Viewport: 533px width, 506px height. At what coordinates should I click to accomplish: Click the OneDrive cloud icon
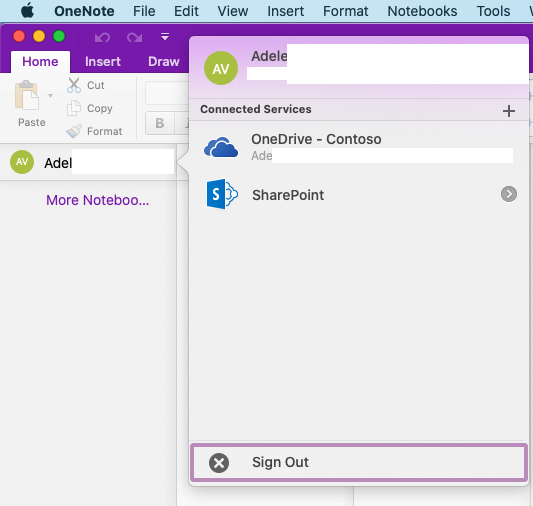221,147
